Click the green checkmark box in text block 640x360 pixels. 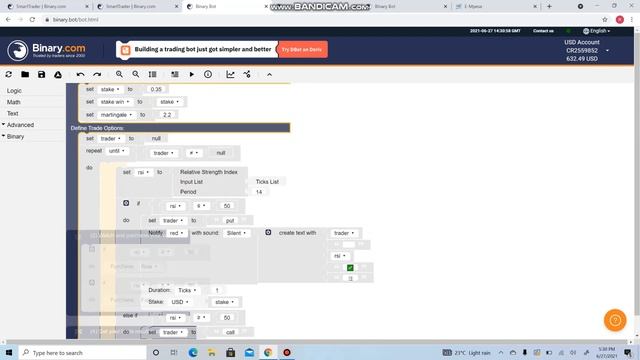[350, 268]
